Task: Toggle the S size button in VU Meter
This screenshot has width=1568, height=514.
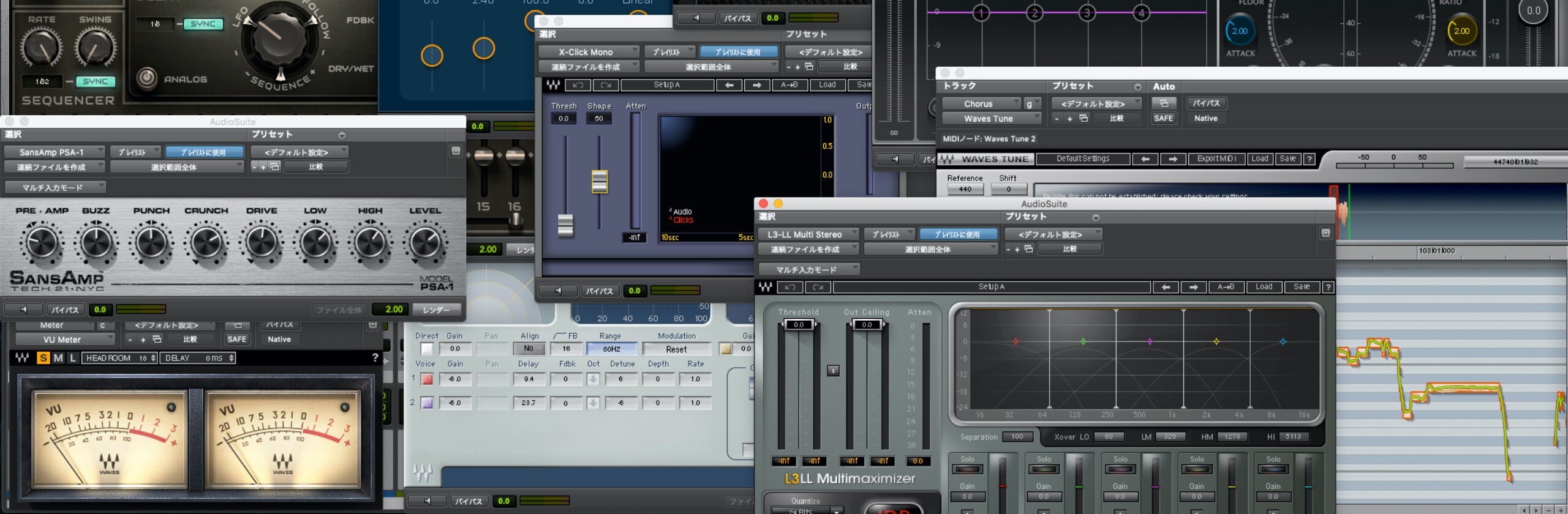Action: point(43,358)
